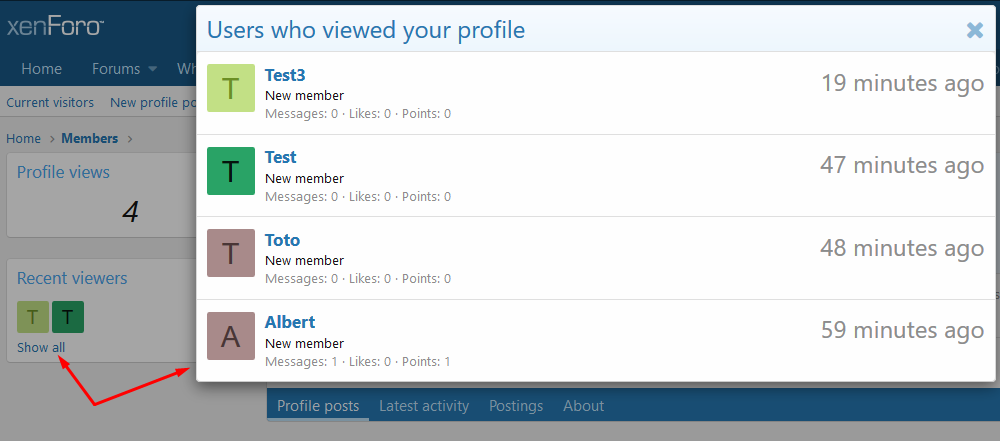
Task: Click dark green avatar under Recent viewers
Action: pyautogui.click(x=68, y=317)
